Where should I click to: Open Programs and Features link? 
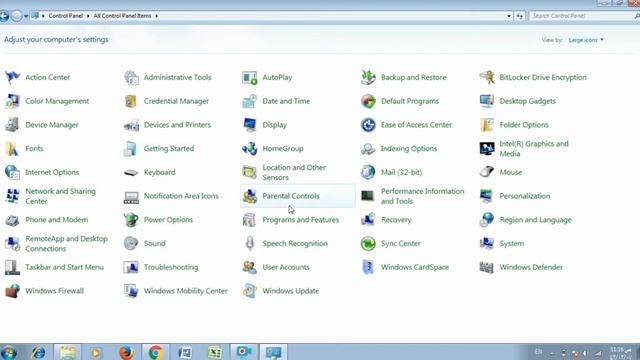300,220
